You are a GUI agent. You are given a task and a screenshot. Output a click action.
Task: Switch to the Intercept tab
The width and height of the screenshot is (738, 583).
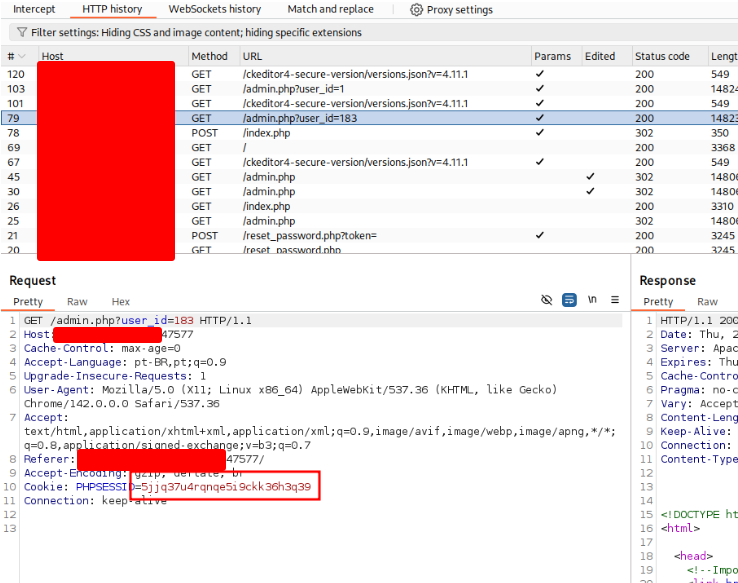[x=34, y=10]
